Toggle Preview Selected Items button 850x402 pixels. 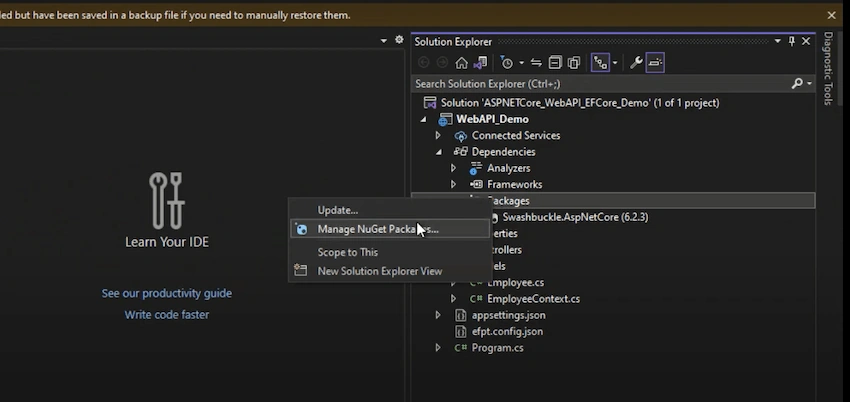tap(655, 63)
